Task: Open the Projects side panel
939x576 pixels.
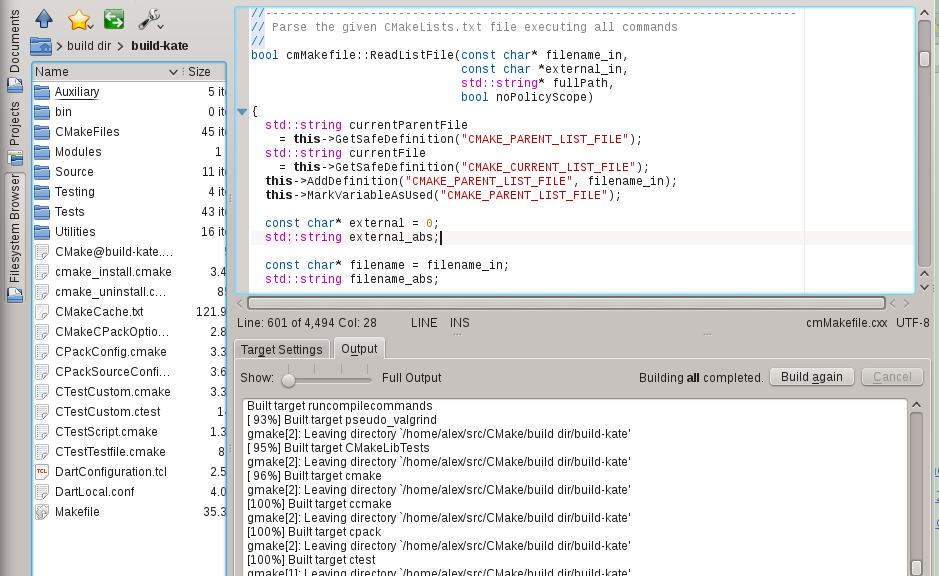Action: (x=15, y=124)
